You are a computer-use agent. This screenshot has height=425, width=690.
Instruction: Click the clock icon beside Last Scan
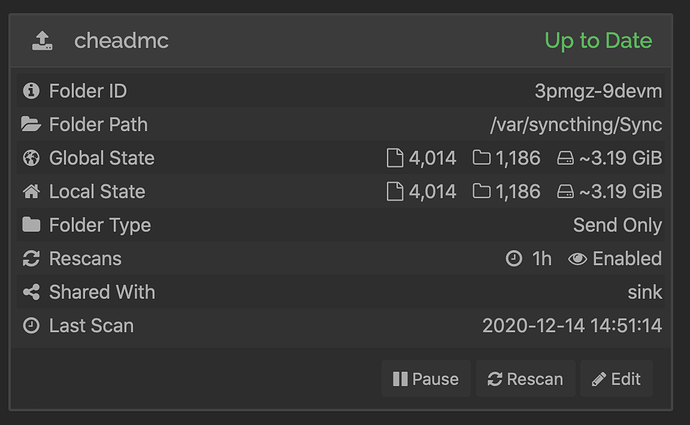click(x=31, y=326)
